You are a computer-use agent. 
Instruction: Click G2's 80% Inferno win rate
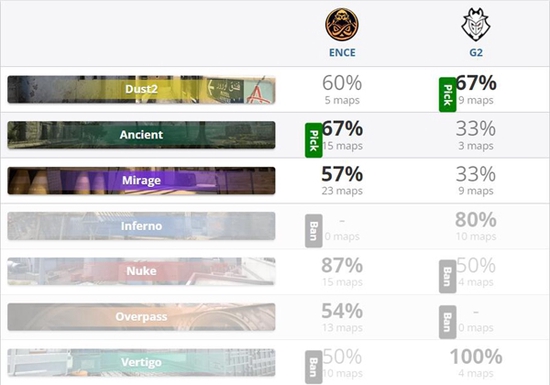(x=476, y=219)
